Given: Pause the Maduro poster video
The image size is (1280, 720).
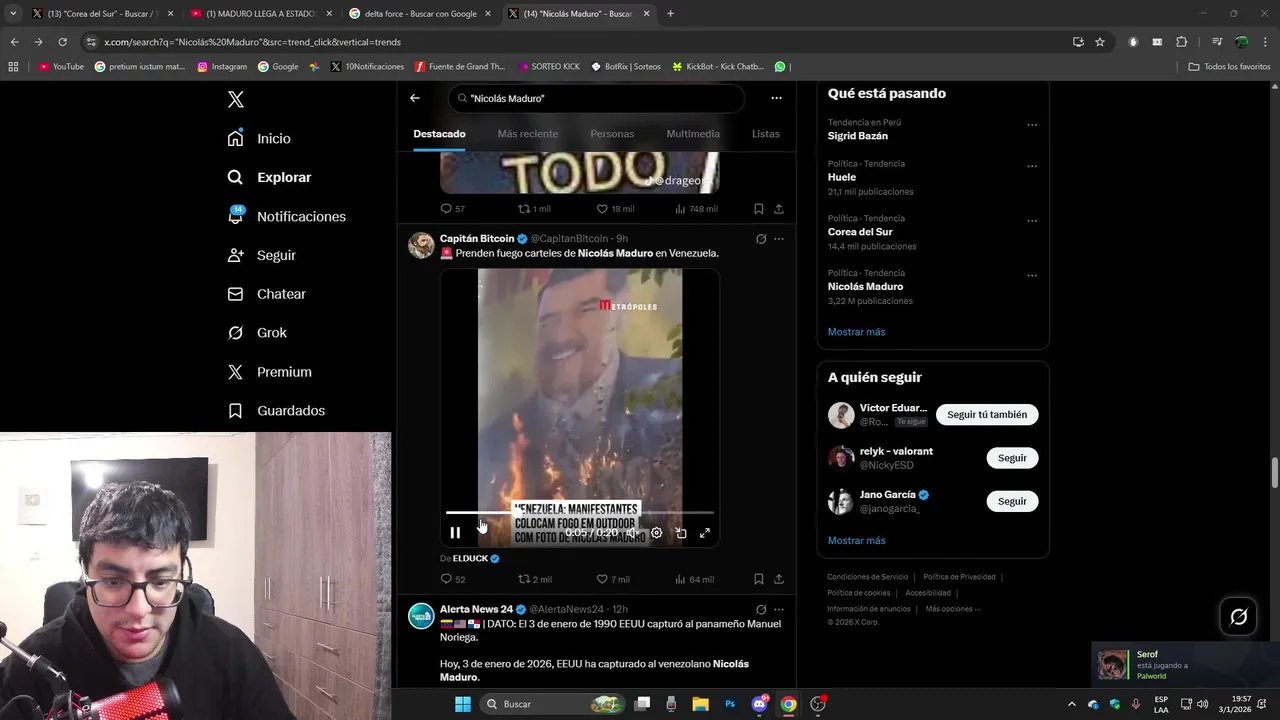Looking at the screenshot, I should pos(455,533).
